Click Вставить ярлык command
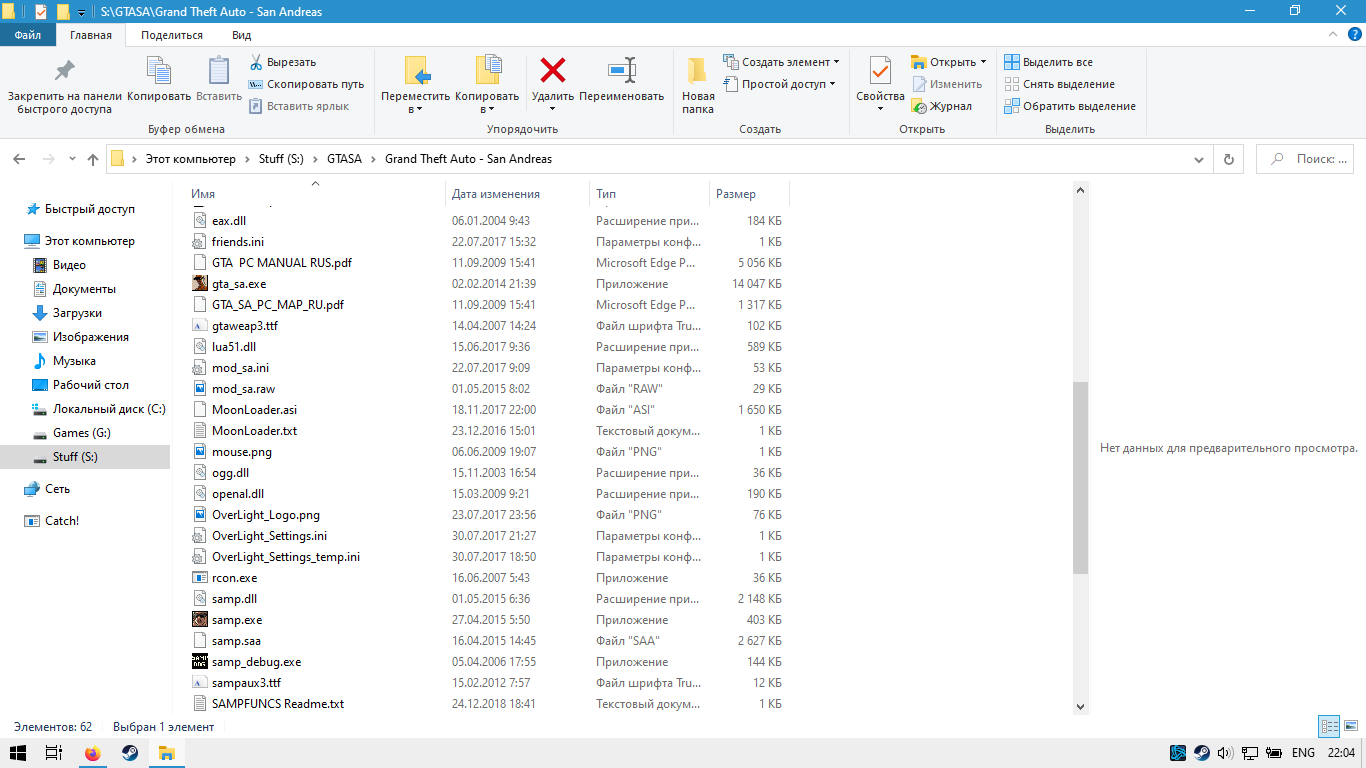Viewport: 1366px width, 768px height. tap(299, 106)
